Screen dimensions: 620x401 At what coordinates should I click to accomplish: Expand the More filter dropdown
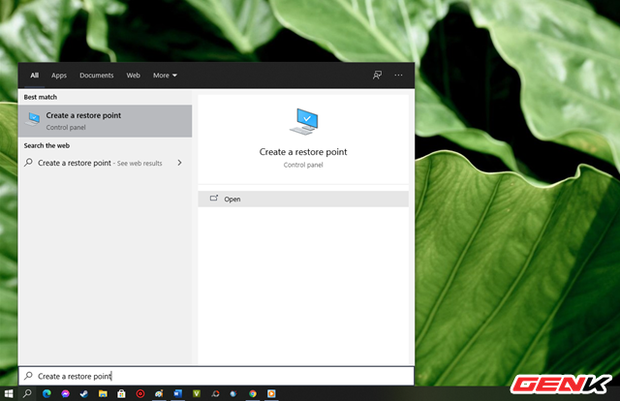click(x=164, y=75)
